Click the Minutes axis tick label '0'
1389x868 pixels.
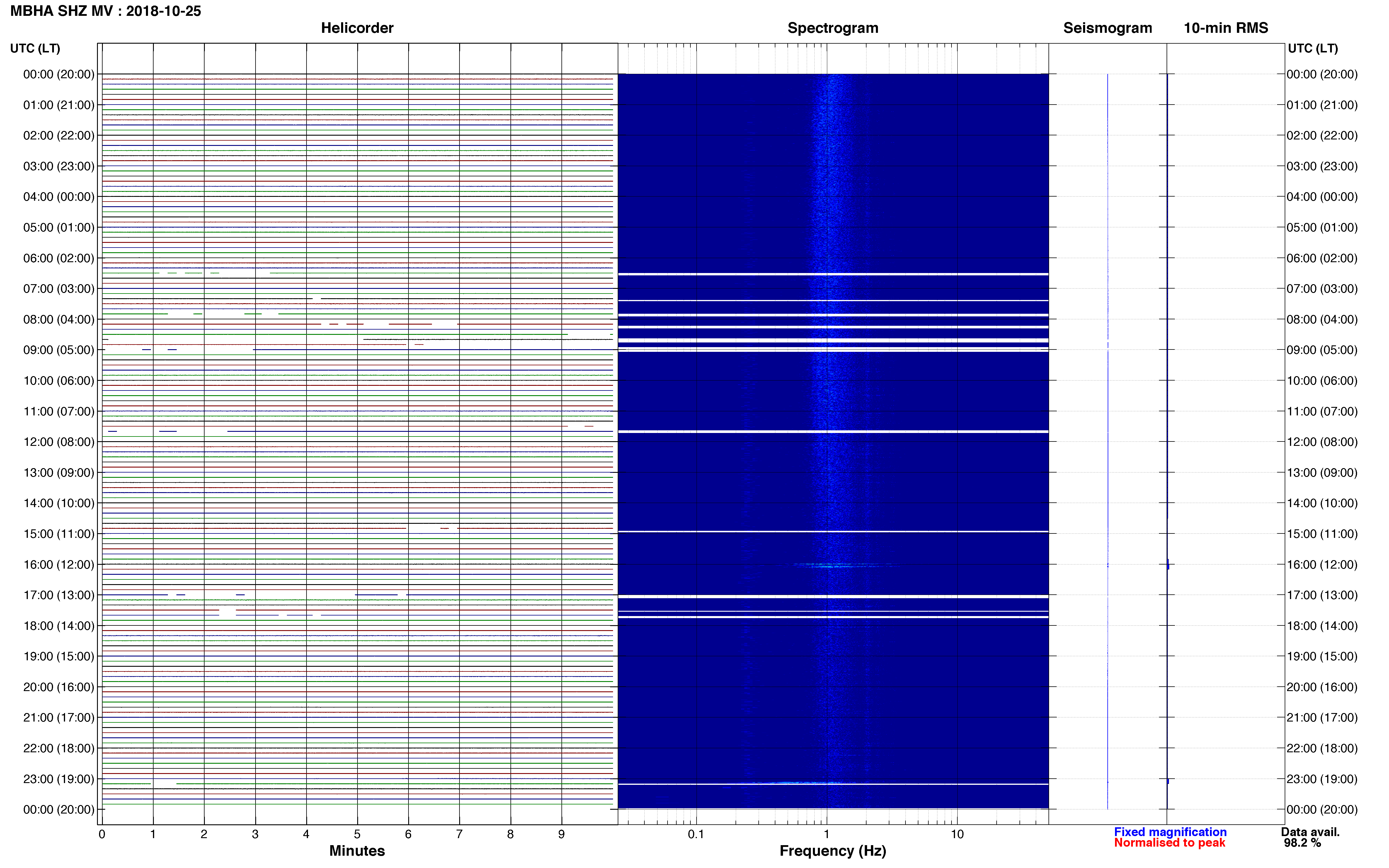point(102,834)
